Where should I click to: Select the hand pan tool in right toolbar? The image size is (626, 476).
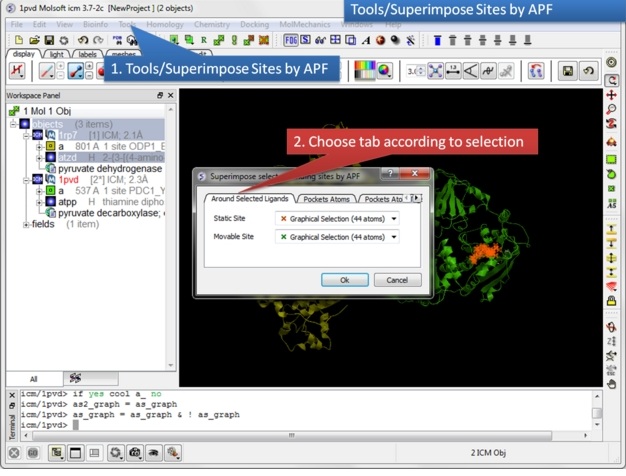(x=612, y=383)
